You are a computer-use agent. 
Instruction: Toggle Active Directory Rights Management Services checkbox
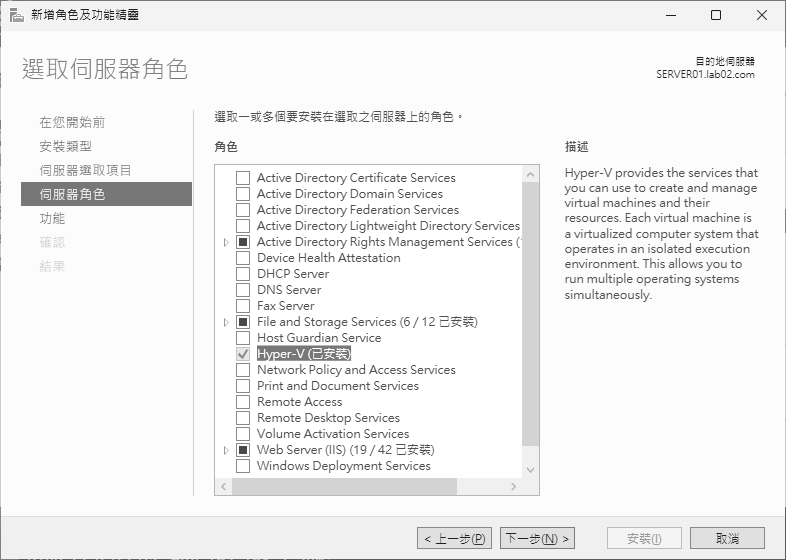tap(243, 242)
